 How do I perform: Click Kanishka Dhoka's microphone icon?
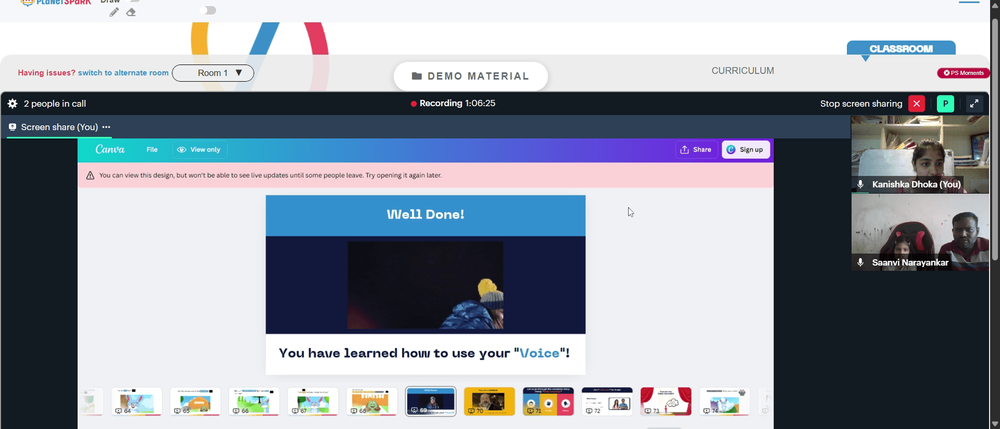tap(860, 184)
